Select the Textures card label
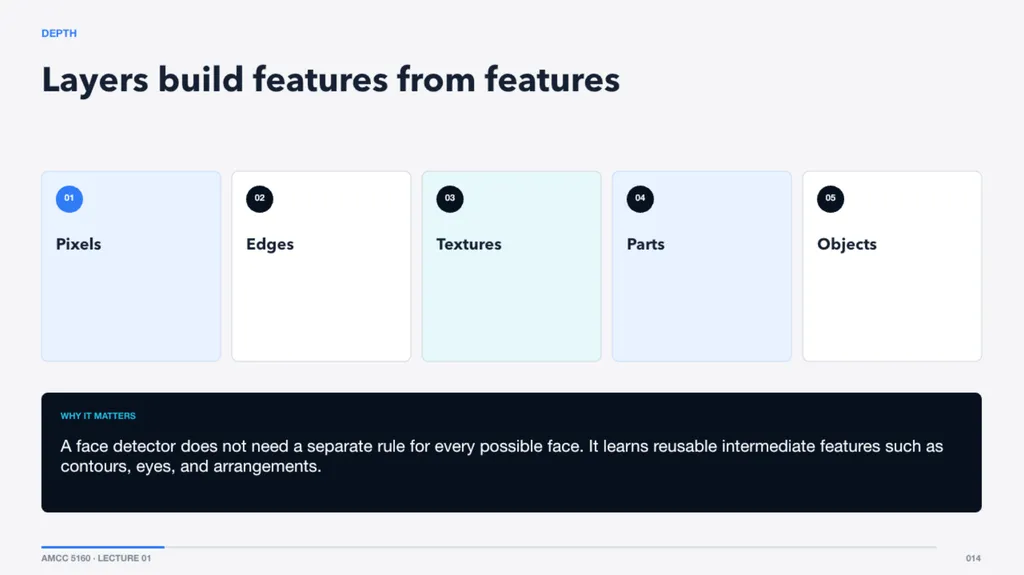This screenshot has width=1024, height=575. coord(469,244)
